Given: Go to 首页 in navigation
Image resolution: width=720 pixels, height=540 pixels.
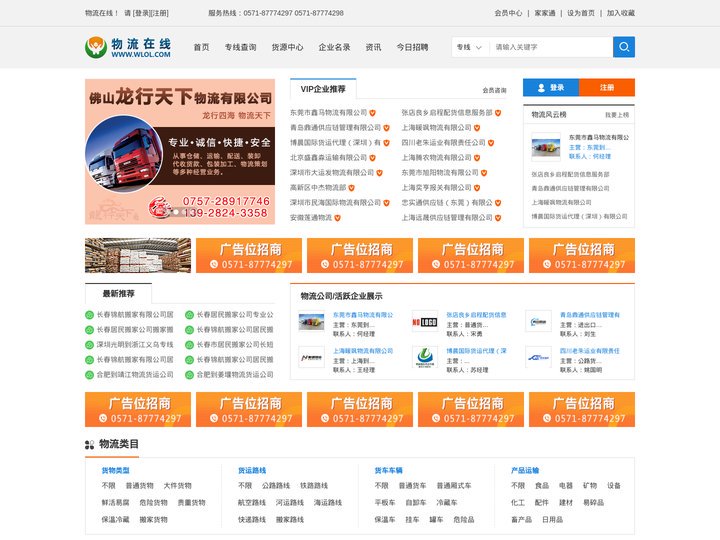Looking at the screenshot, I should pos(201,47).
